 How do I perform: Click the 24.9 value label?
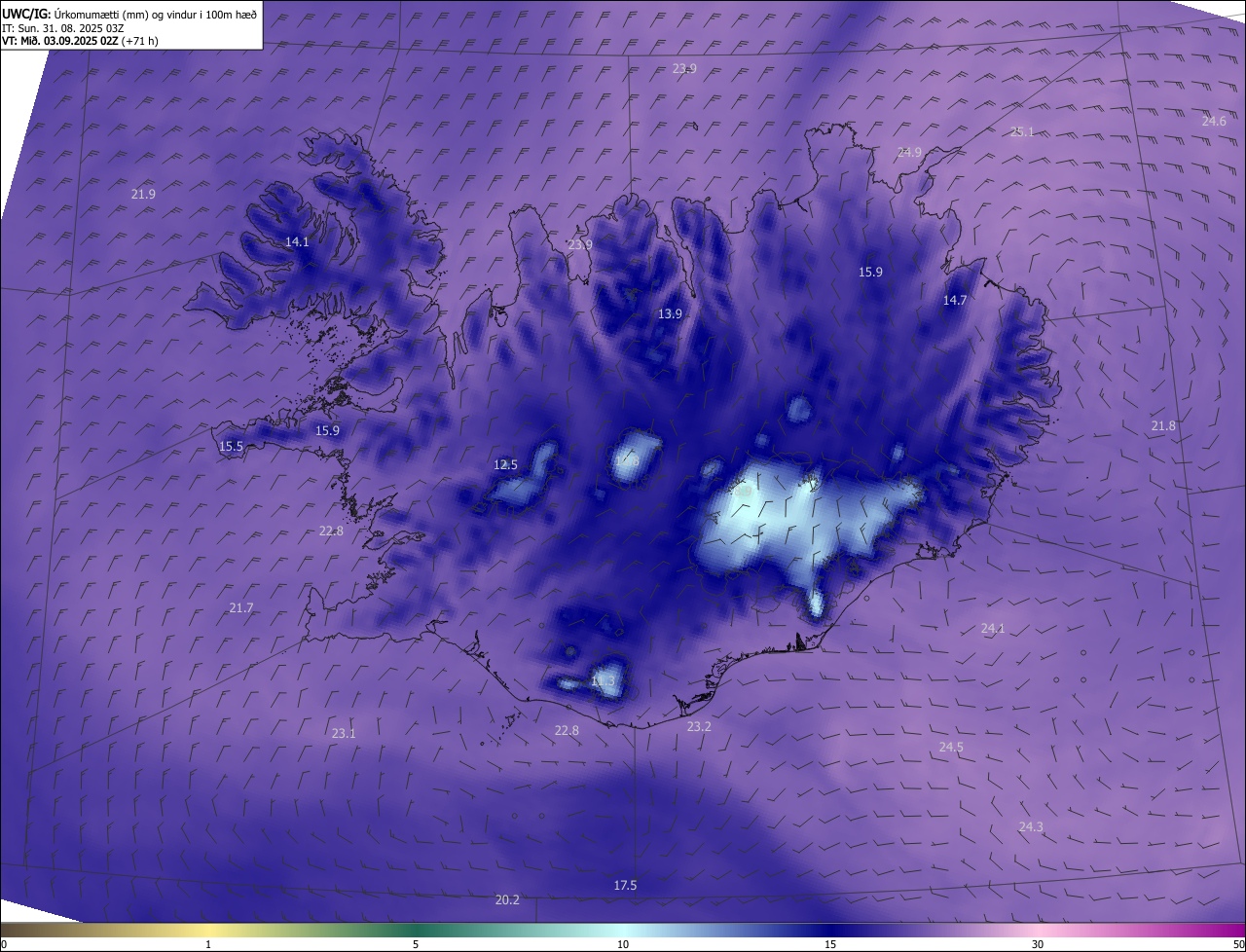[909, 152]
